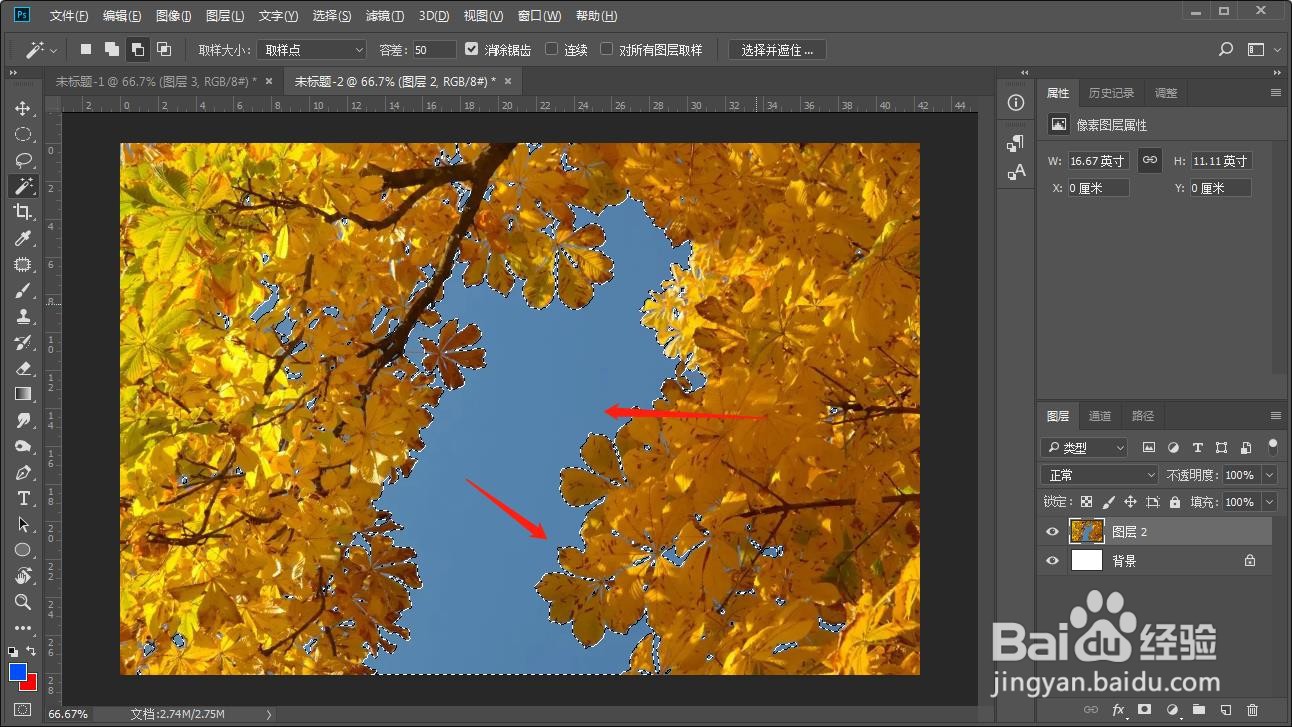
Task: Expand the opacity 100% dropdown arrow
Action: pyautogui.click(x=1270, y=475)
